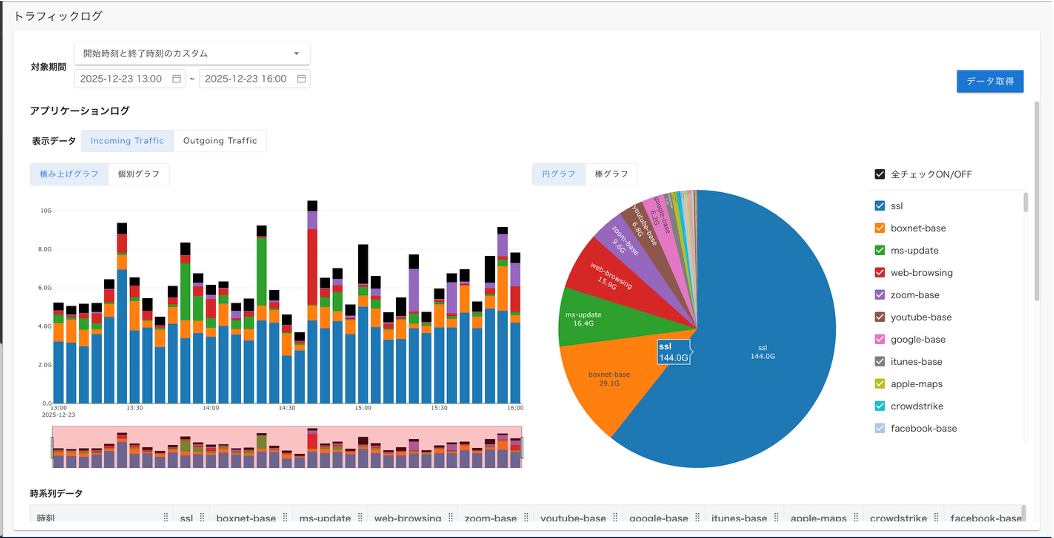Click the start datetime input field
Viewport: 1054px width, 538px height.
point(124,79)
